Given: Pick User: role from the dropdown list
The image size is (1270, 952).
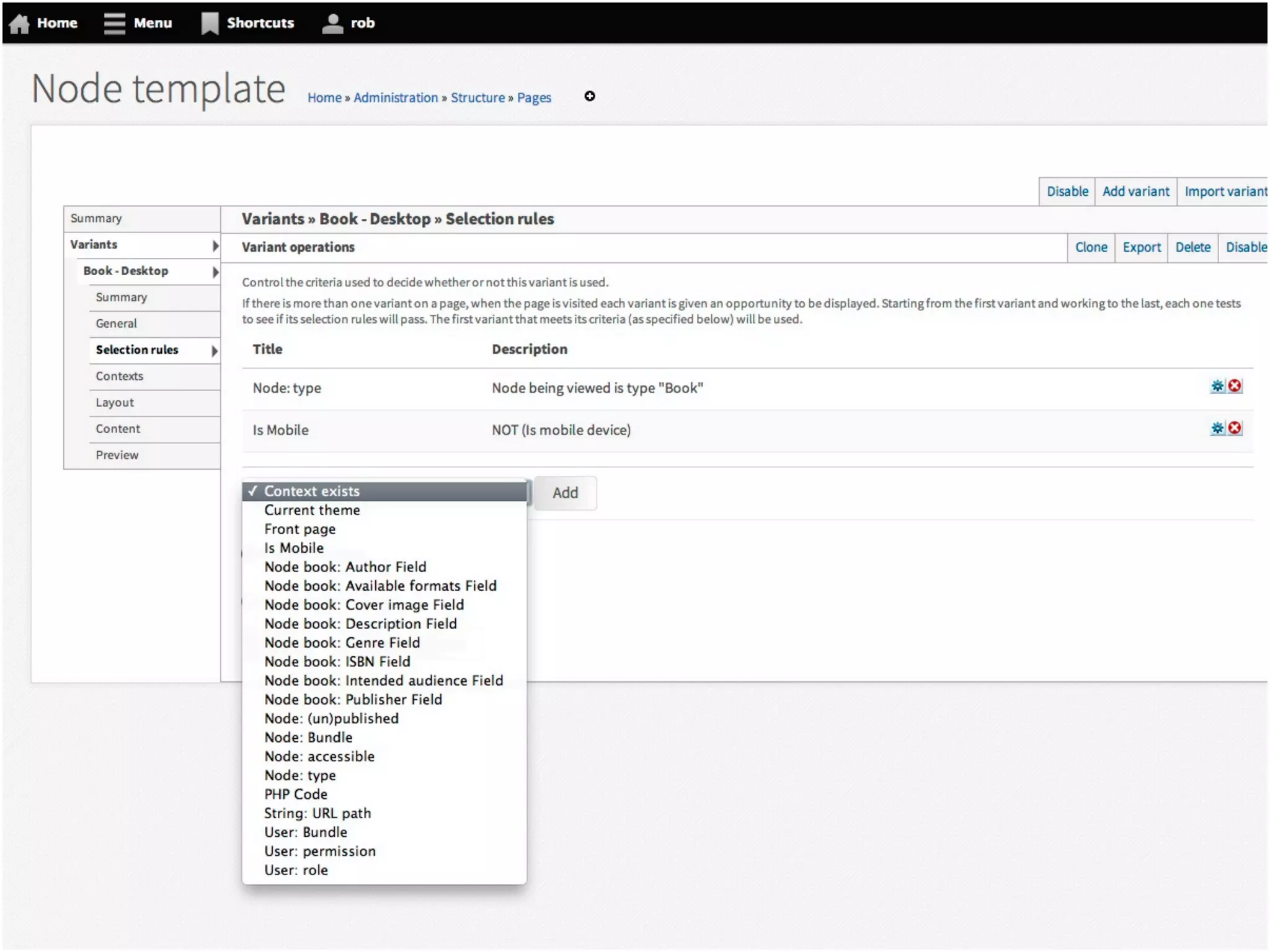Looking at the screenshot, I should pyautogui.click(x=296, y=870).
